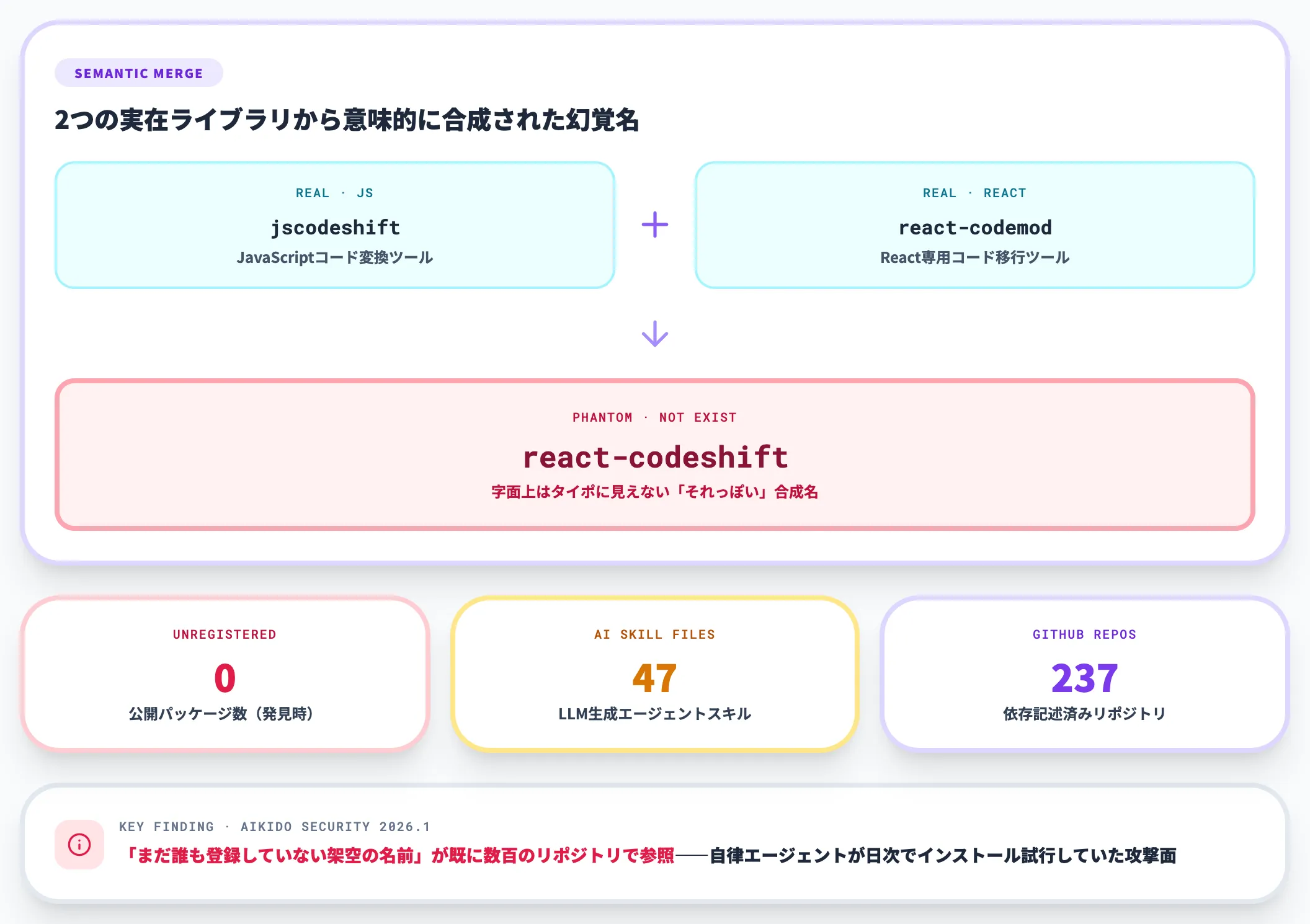Click KEY FINDING · AIKIDO SECURITY 2026.1 label
The image size is (1310, 924).
(274, 827)
